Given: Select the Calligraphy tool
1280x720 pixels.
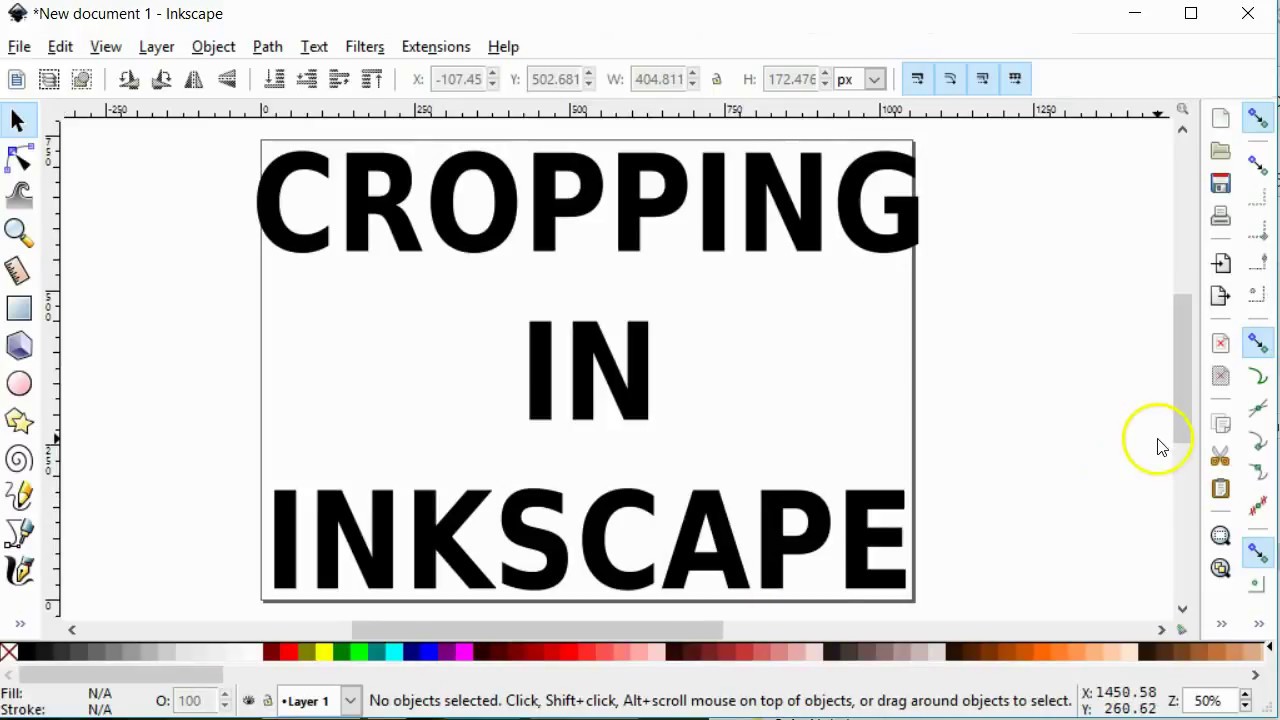Looking at the screenshot, I should click(x=18, y=571).
